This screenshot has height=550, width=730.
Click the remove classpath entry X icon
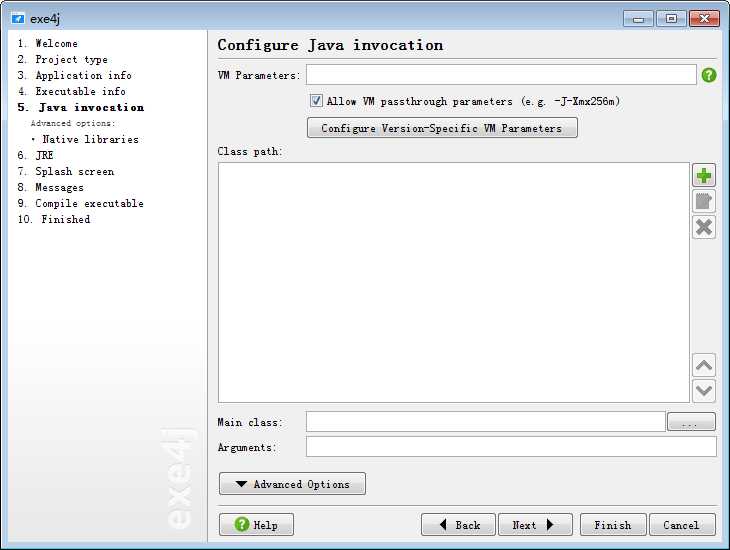pos(703,227)
